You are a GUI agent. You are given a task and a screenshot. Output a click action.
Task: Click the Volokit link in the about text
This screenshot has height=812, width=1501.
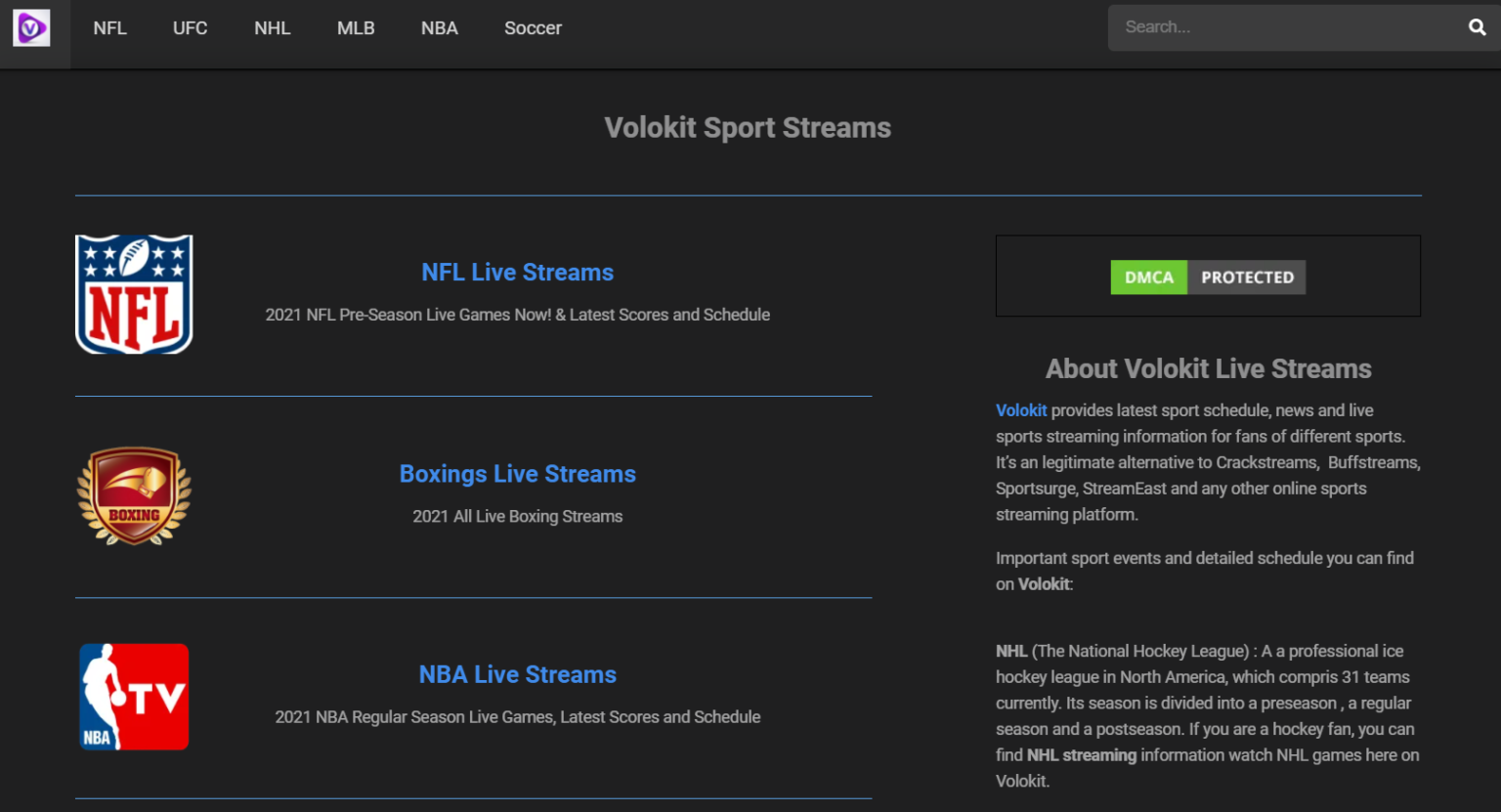pyautogui.click(x=1020, y=409)
